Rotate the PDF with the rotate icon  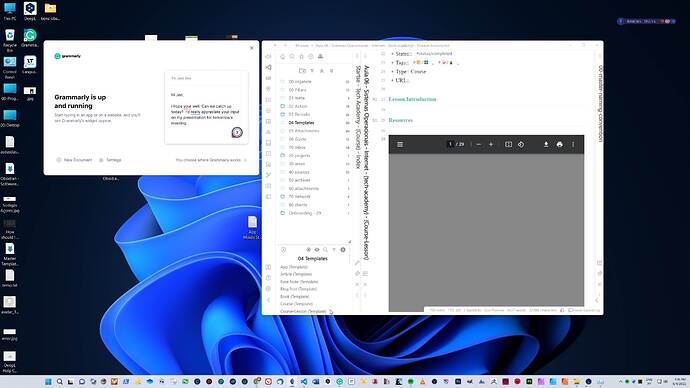tap(521, 144)
